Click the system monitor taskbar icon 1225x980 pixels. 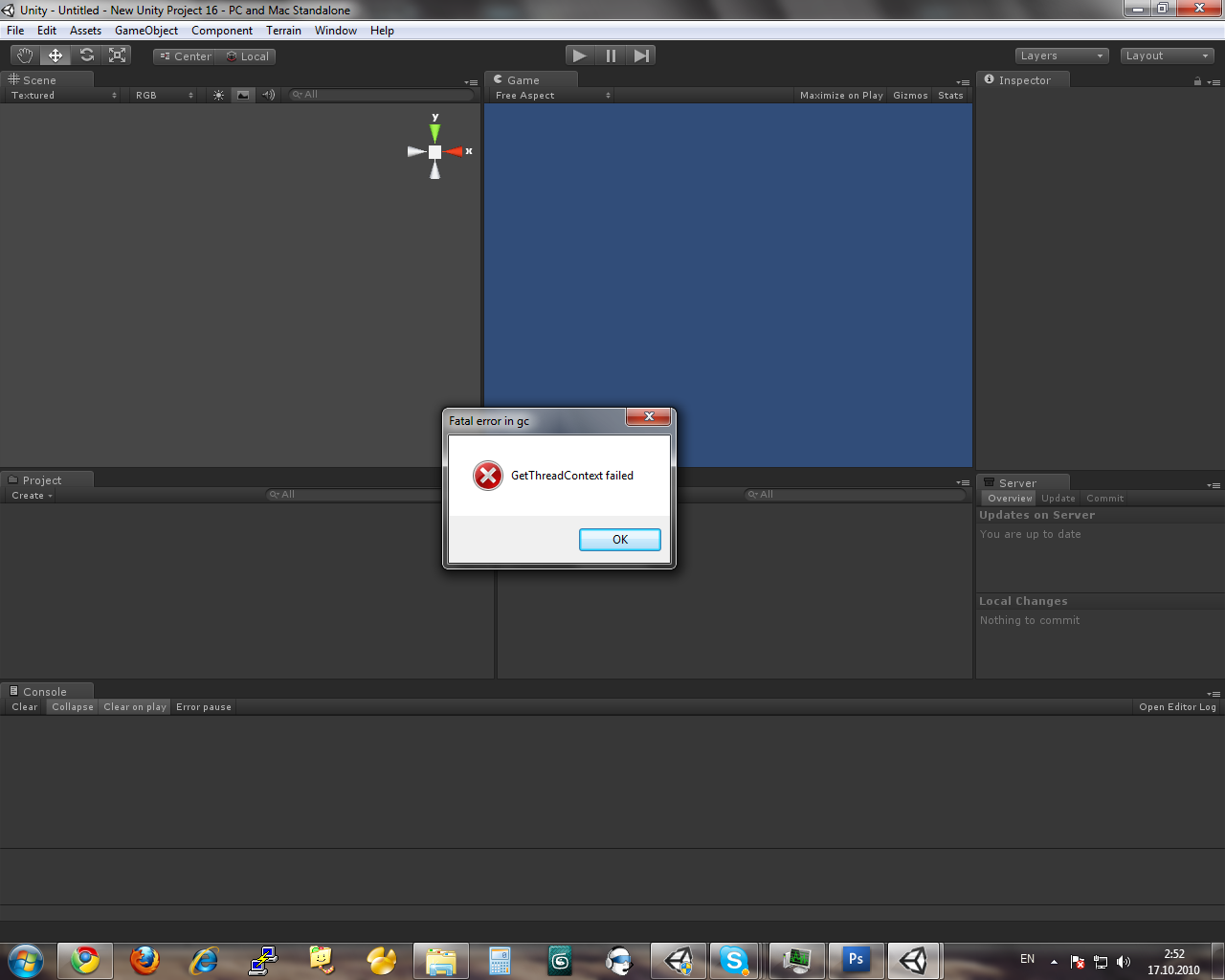click(796, 960)
